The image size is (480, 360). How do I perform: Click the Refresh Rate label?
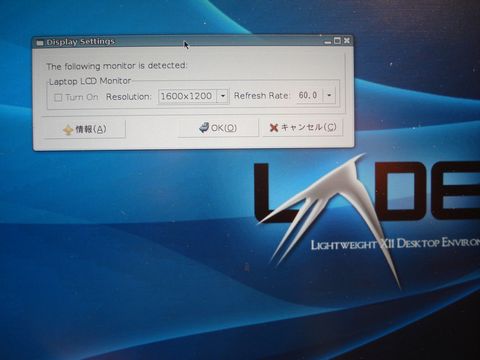tap(261, 96)
